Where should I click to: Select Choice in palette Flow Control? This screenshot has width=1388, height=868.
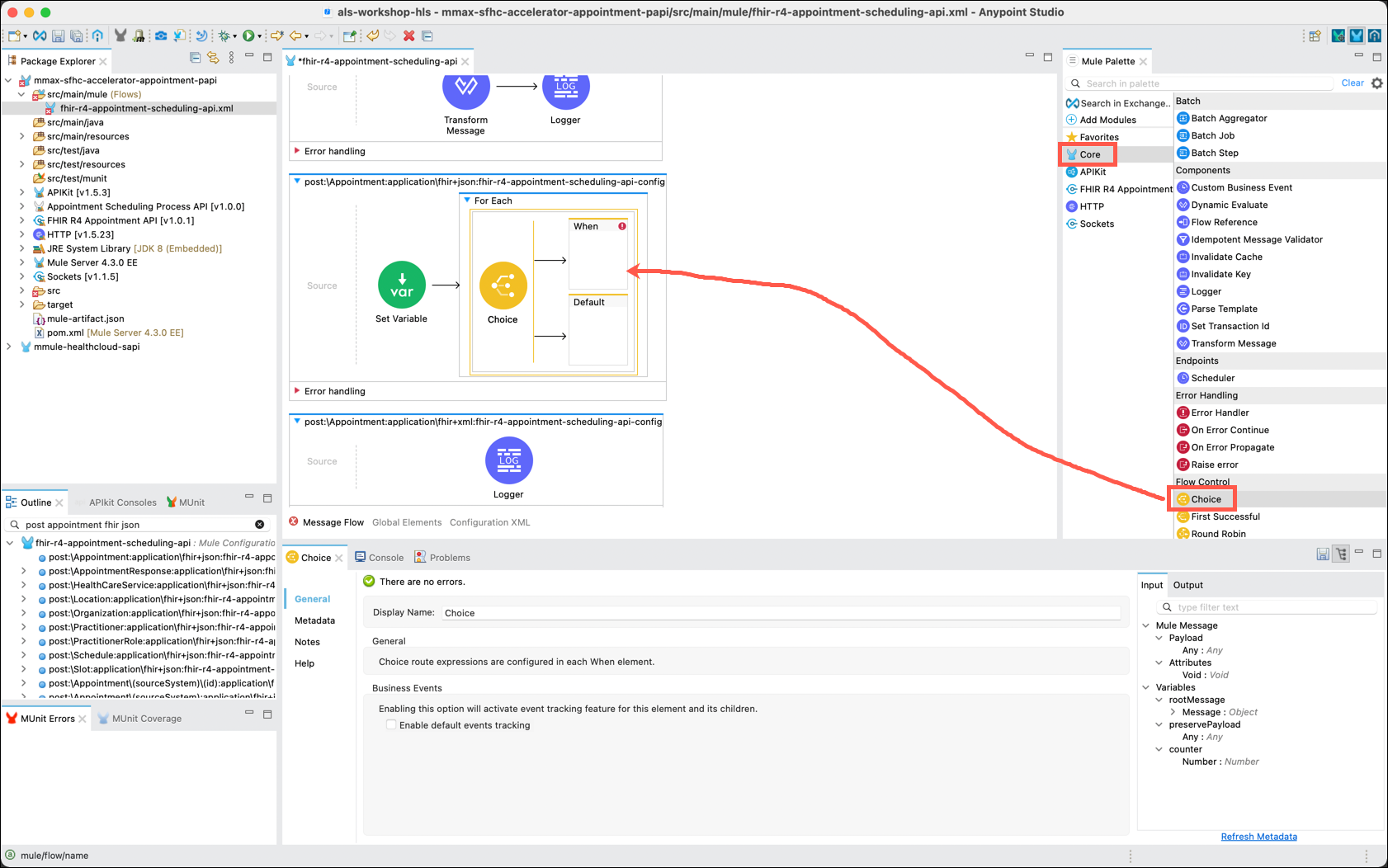pyautogui.click(x=1206, y=499)
